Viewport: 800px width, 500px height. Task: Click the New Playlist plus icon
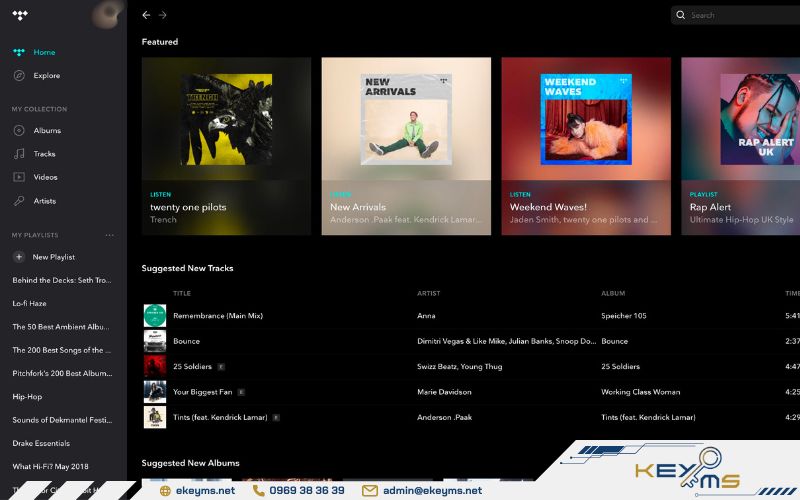(19, 257)
